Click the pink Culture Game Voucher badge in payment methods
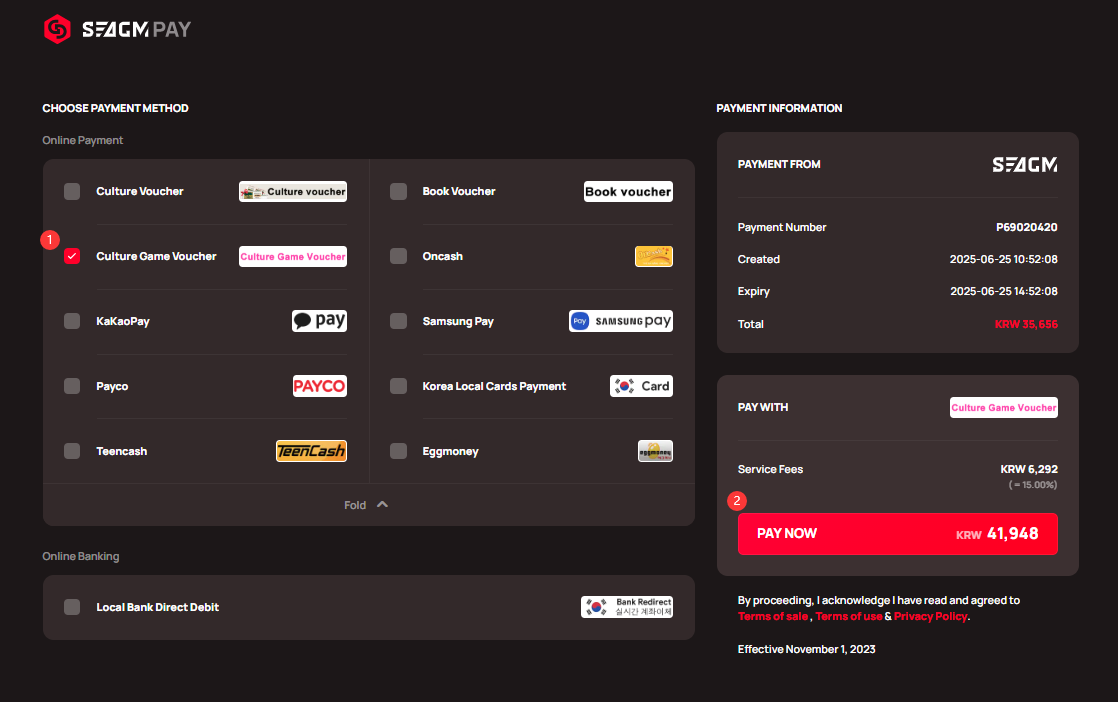The height and width of the screenshot is (702, 1118). (293, 257)
